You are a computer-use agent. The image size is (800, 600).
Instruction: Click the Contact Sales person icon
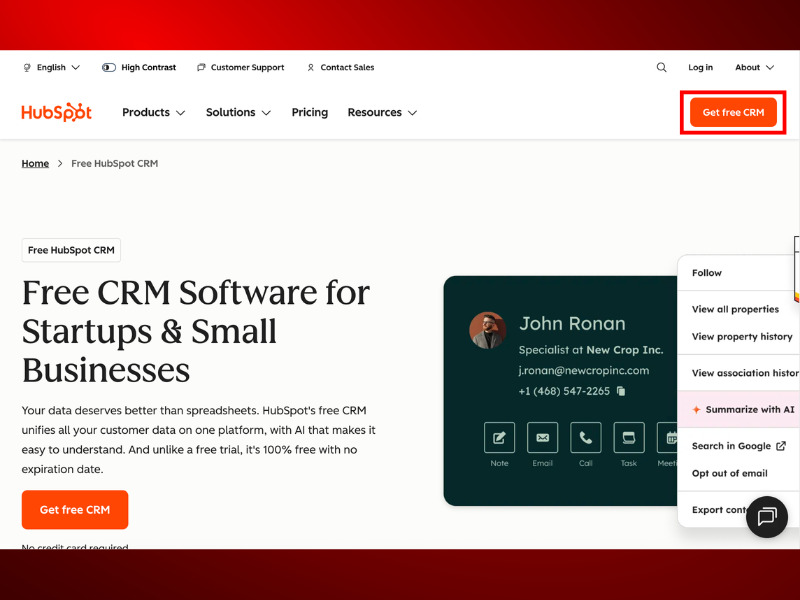coord(310,67)
